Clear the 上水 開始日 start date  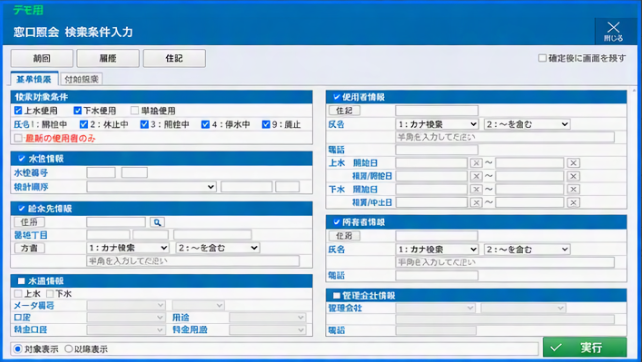pos(476,163)
